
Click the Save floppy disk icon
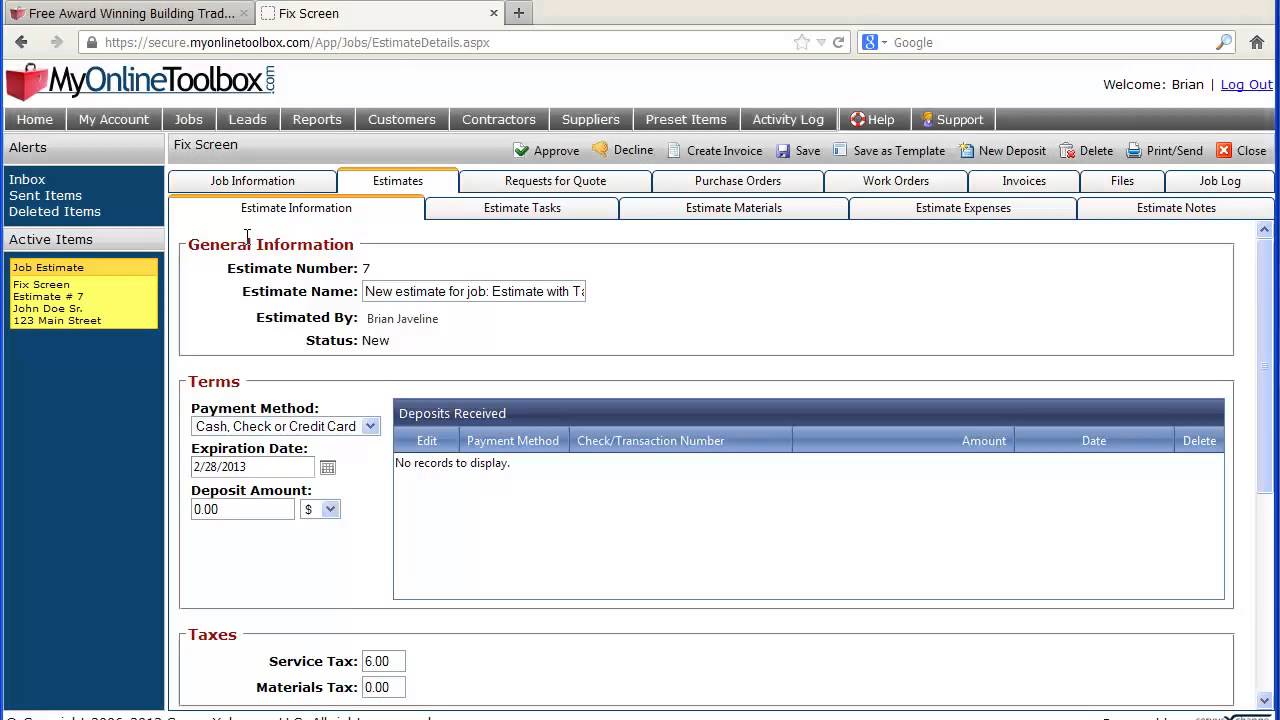click(x=783, y=150)
